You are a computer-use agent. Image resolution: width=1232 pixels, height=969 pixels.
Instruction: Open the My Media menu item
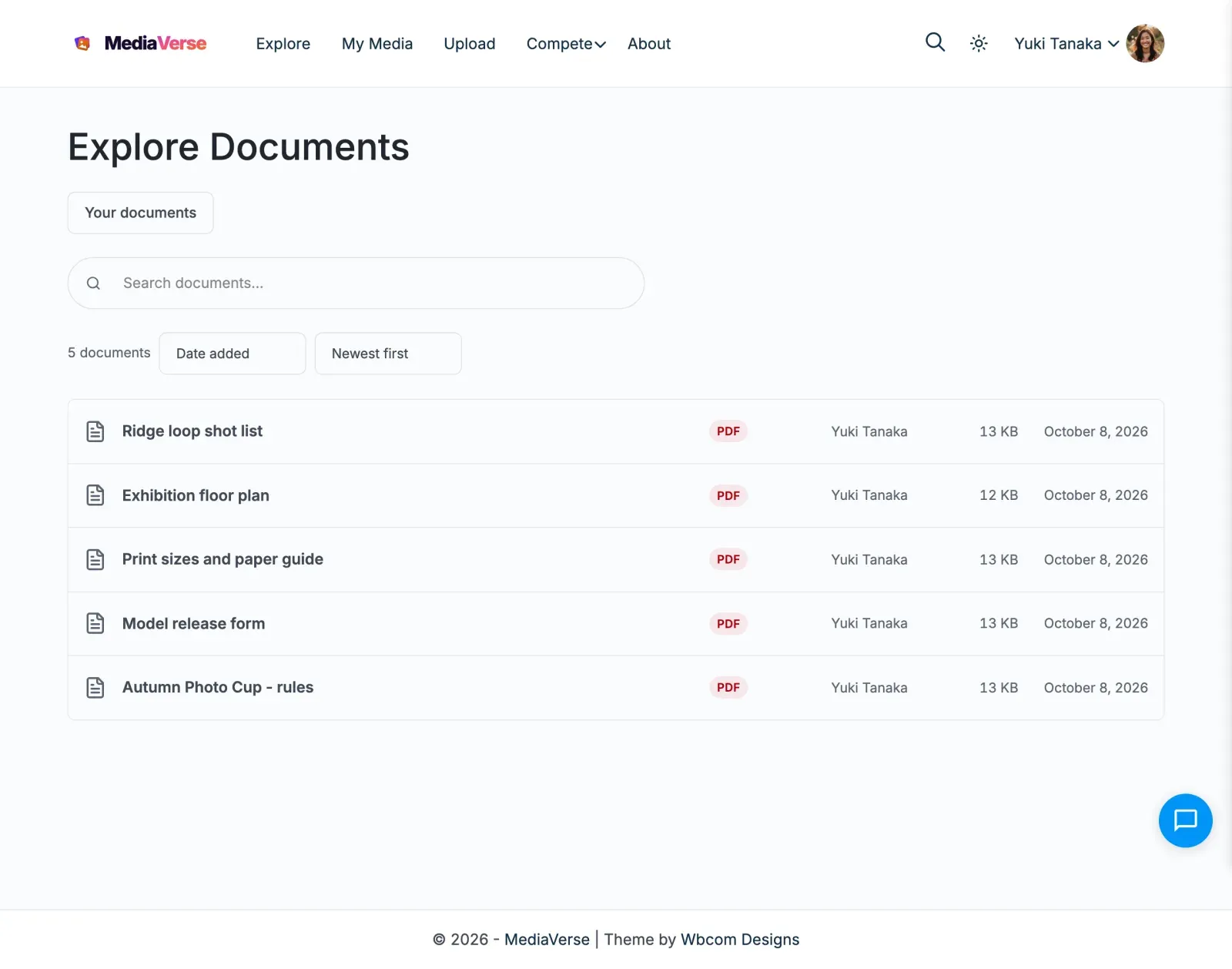377,44
